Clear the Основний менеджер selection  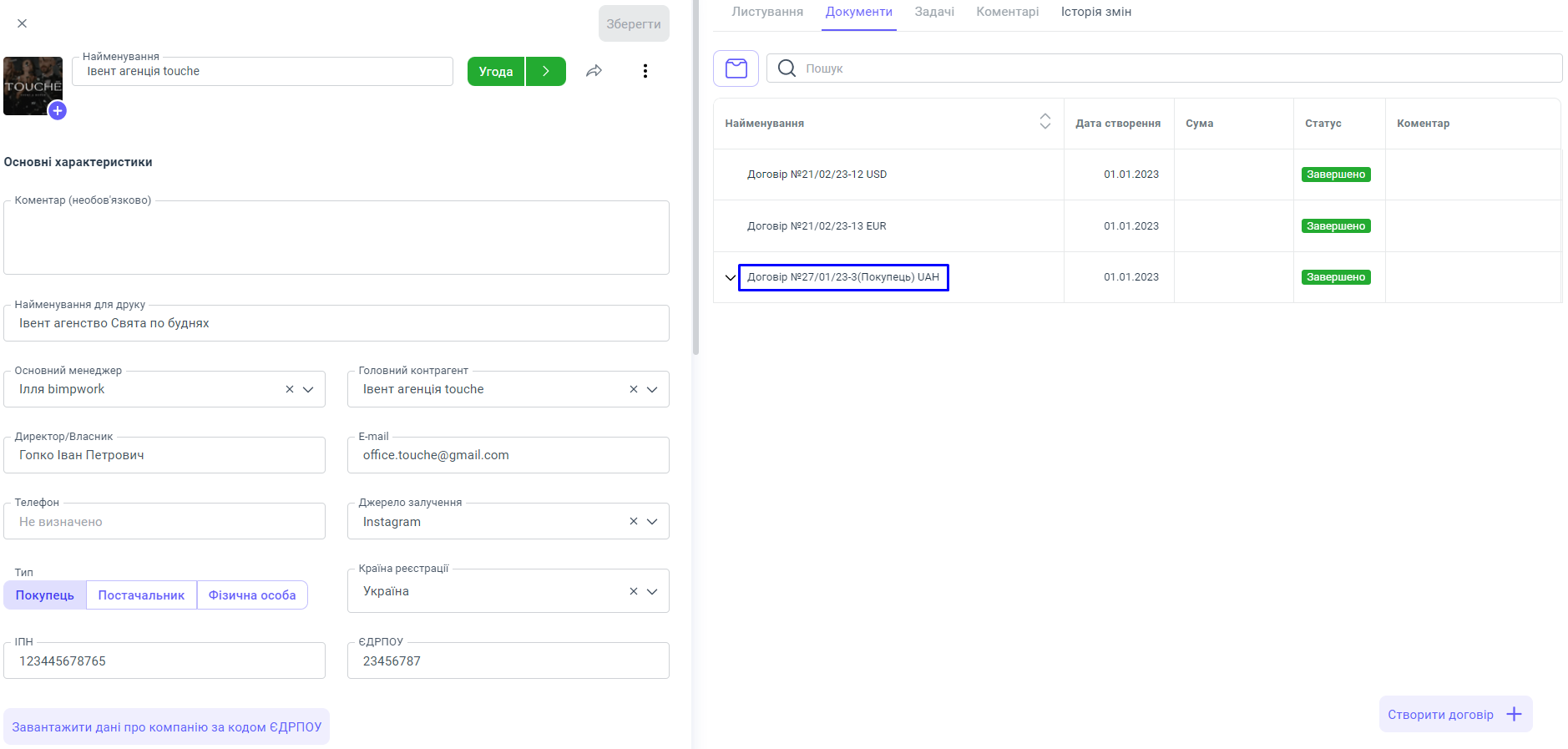click(x=290, y=389)
